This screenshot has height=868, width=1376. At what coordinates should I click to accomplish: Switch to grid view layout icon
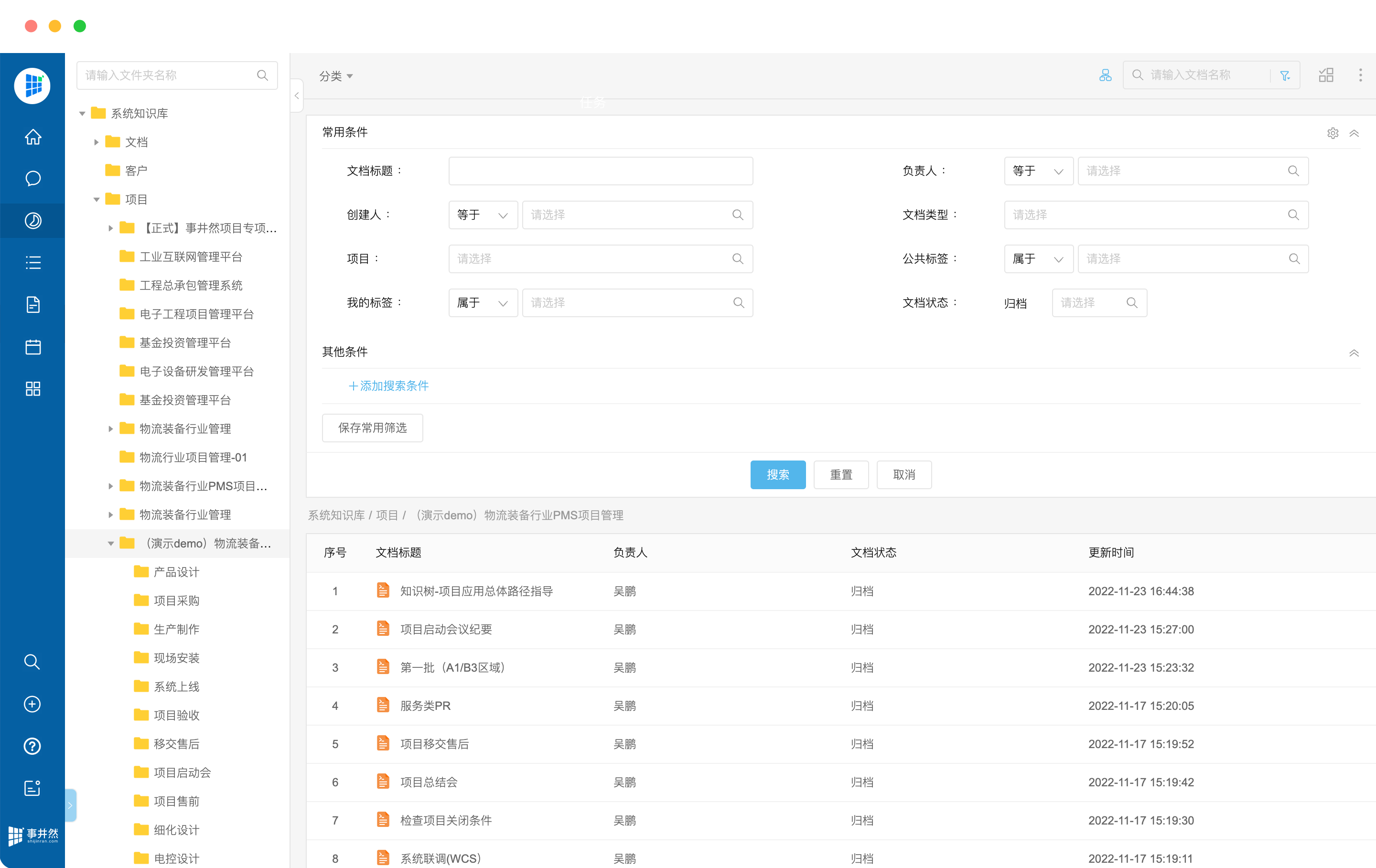(1326, 75)
